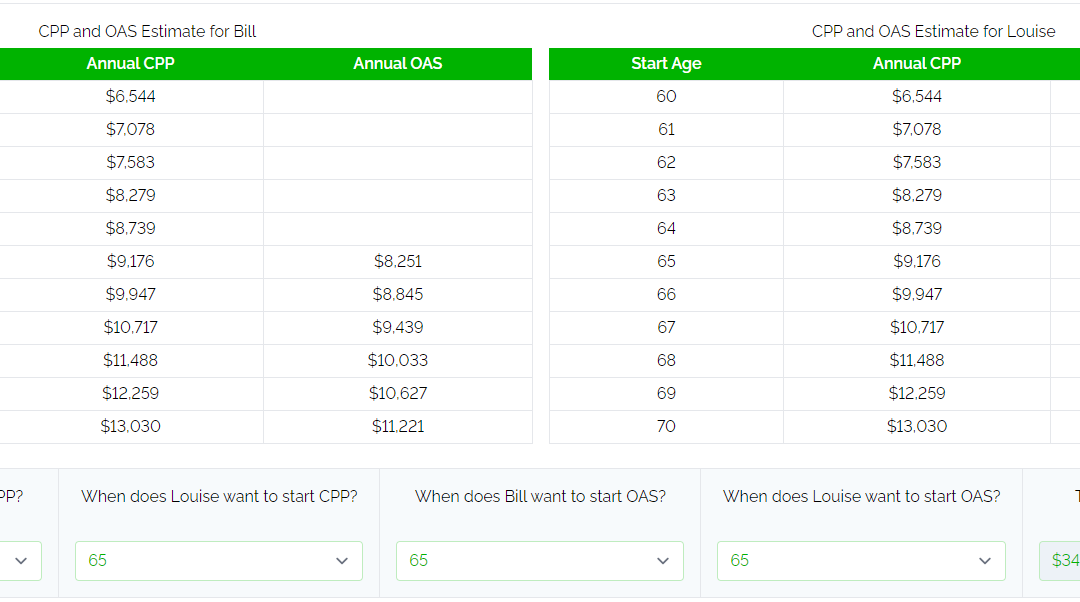
Task: Click Annual CPP header in Bill's table
Action: point(131,64)
